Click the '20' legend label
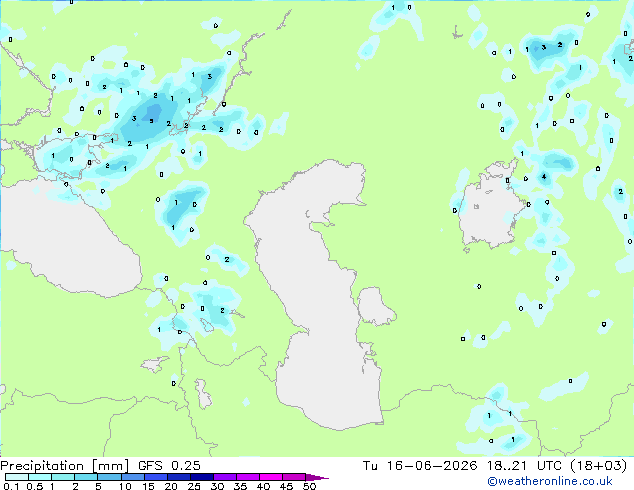Screen dimensions: 634x490 click(171, 486)
